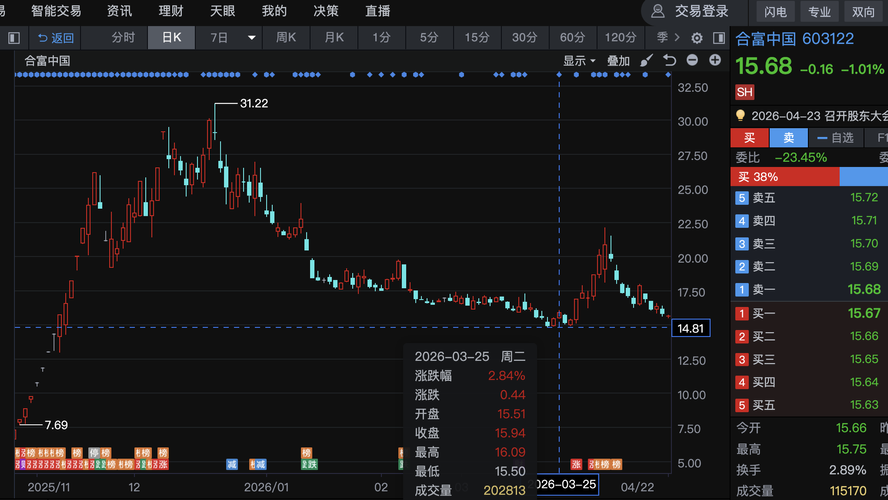Select the 30分 interval tab
Image resolution: width=888 pixels, height=500 pixels.
pyautogui.click(x=524, y=38)
